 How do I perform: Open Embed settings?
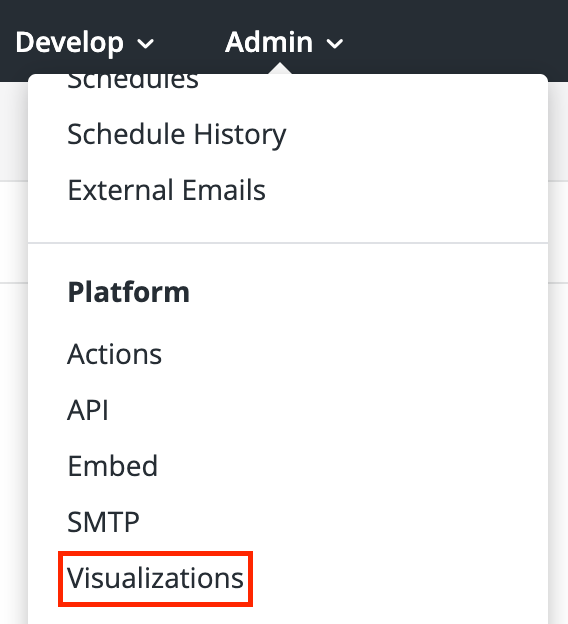[113, 465]
